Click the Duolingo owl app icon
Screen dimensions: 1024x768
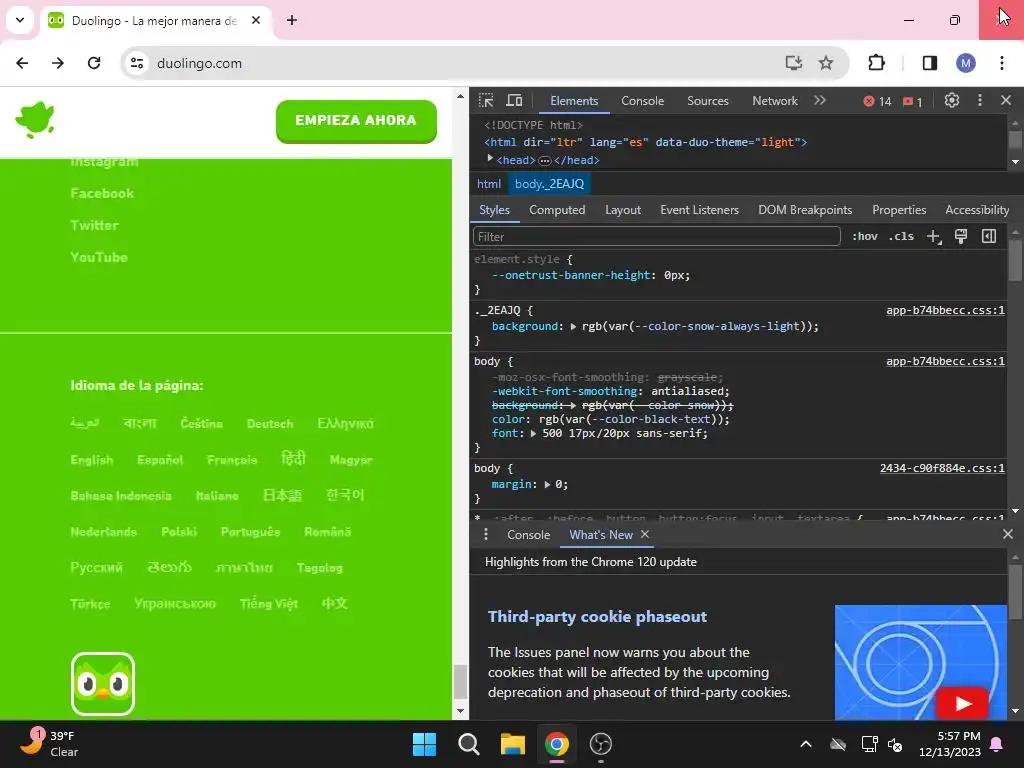click(x=103, y=684)
